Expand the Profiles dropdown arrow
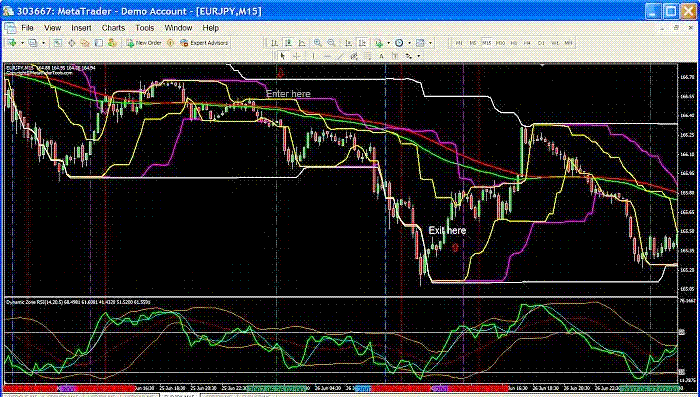 click(x=43, y=43)
